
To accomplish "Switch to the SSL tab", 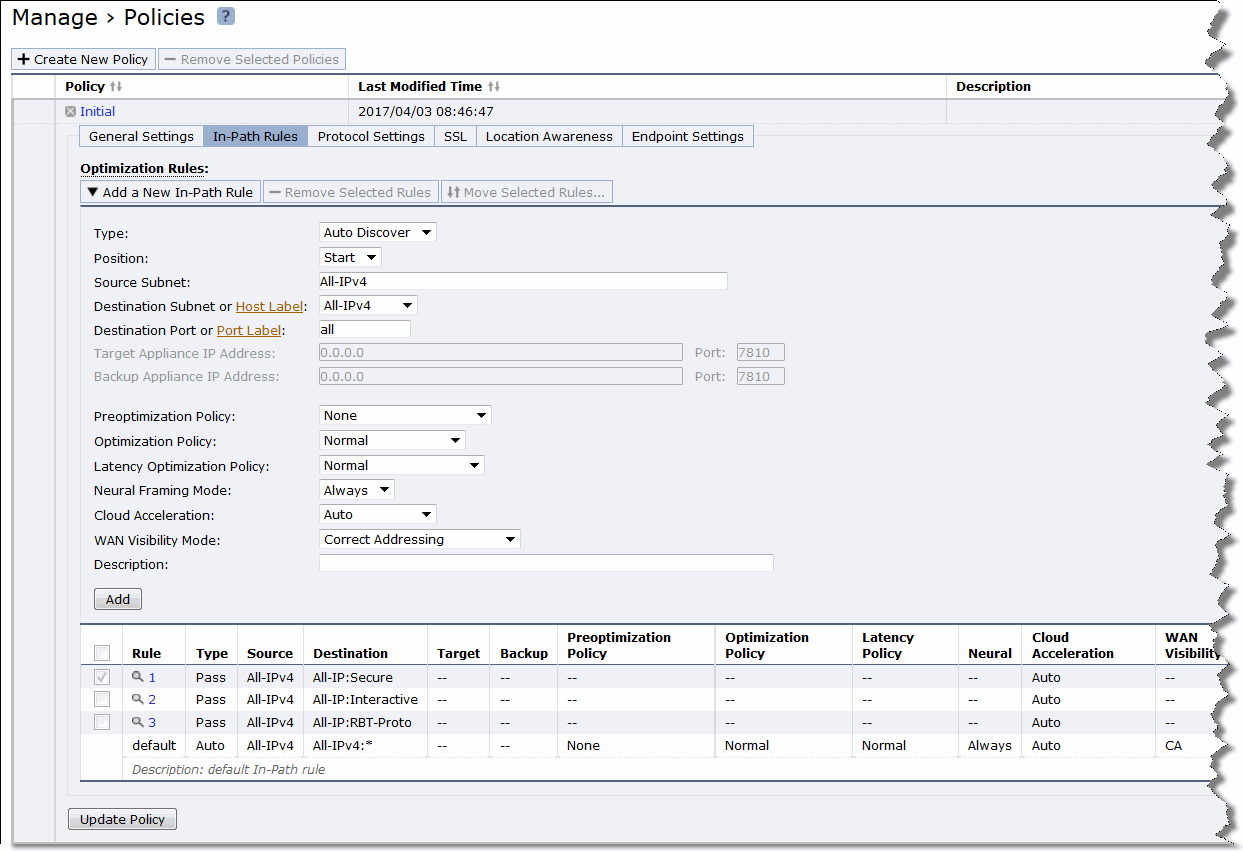I will [x=455, y=136].
